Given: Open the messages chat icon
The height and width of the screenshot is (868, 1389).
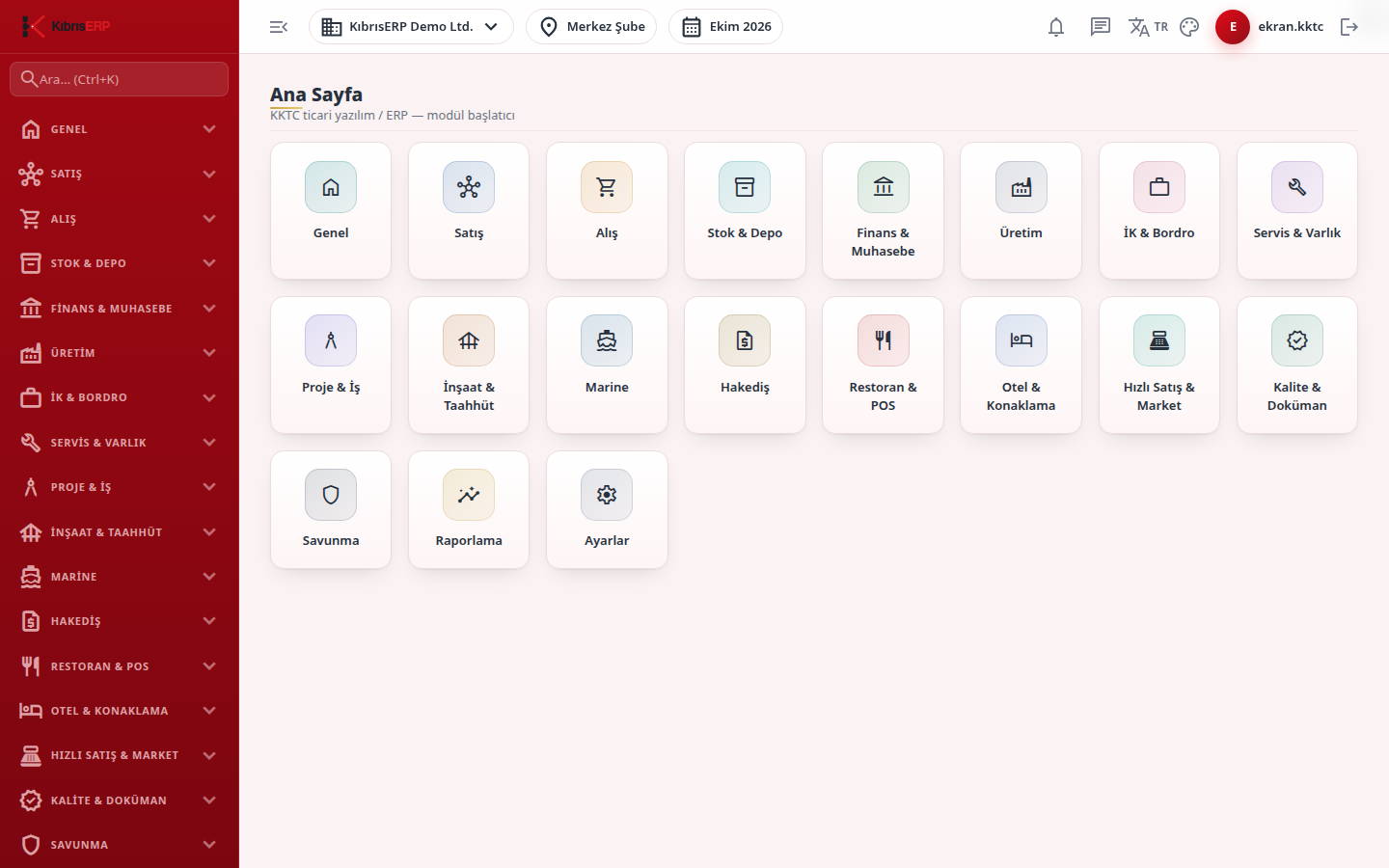Looking at the screenshot, I should [x=1101, y=27].
